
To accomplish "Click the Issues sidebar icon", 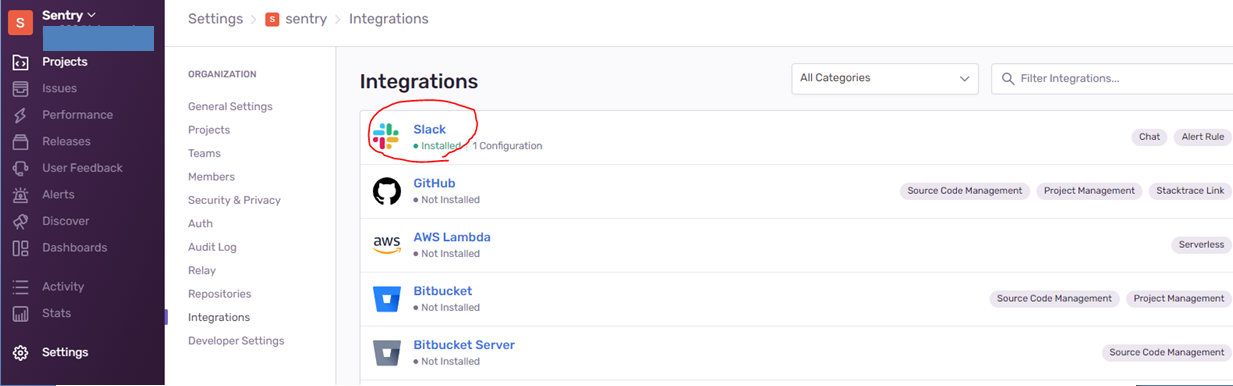I will [x=20, y=88].
